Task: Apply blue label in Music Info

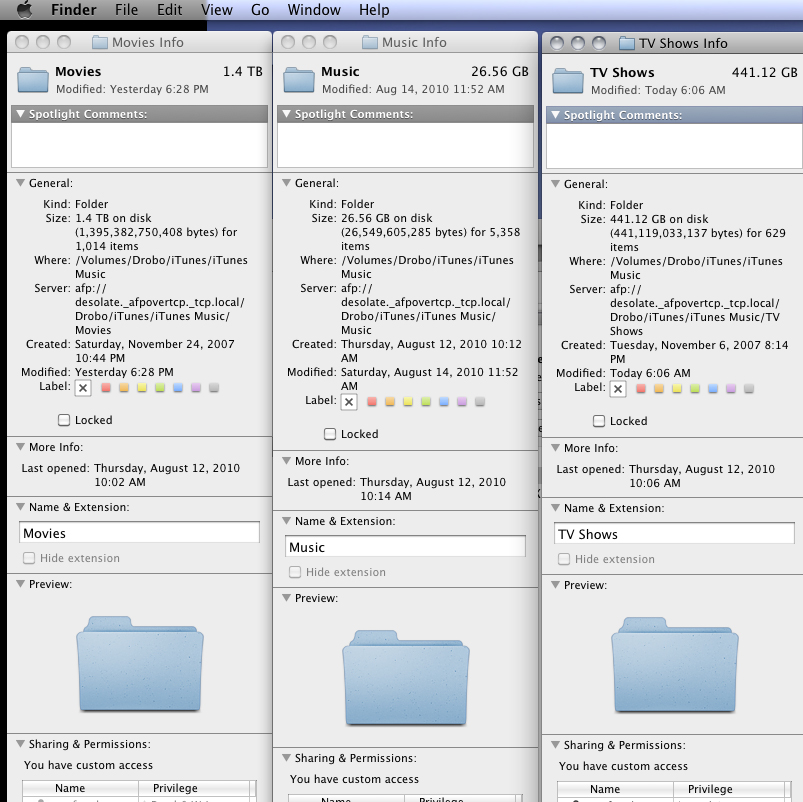Action: tap(443, 402)
